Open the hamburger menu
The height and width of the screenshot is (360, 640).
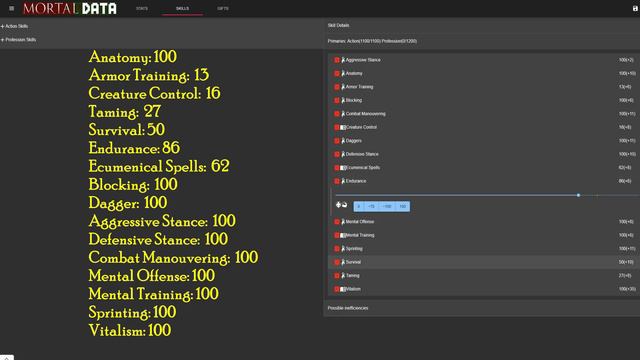11,8
